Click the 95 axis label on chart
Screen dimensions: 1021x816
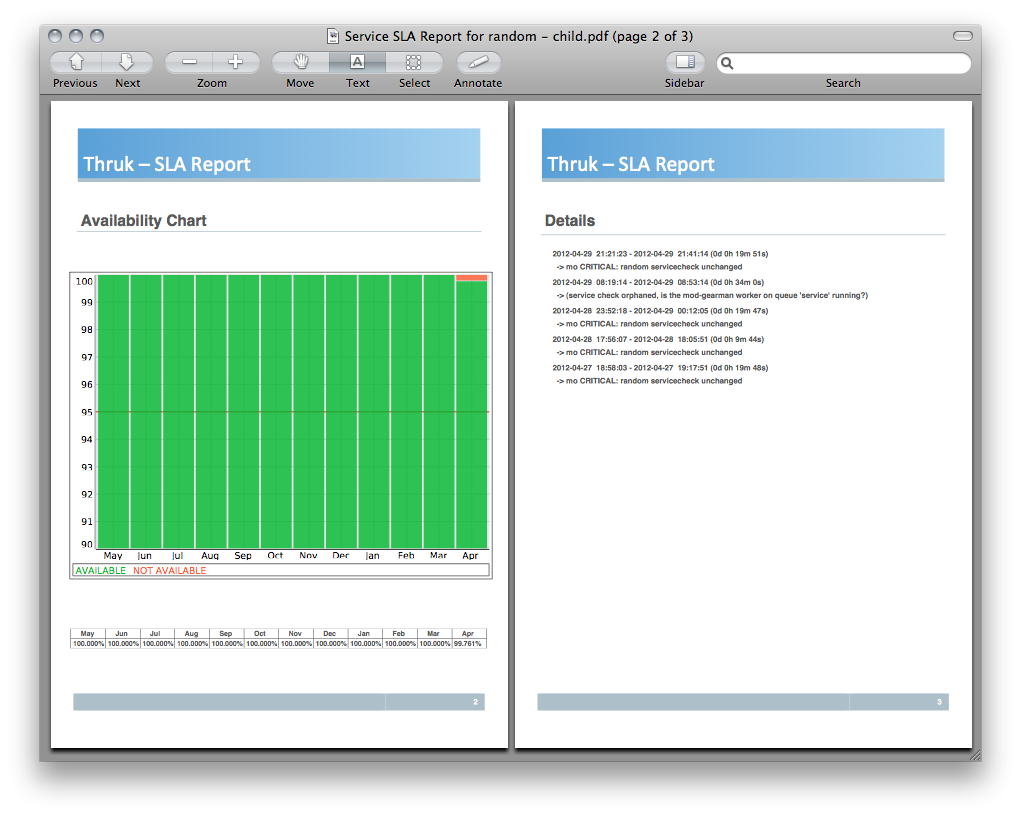point(87,412)
